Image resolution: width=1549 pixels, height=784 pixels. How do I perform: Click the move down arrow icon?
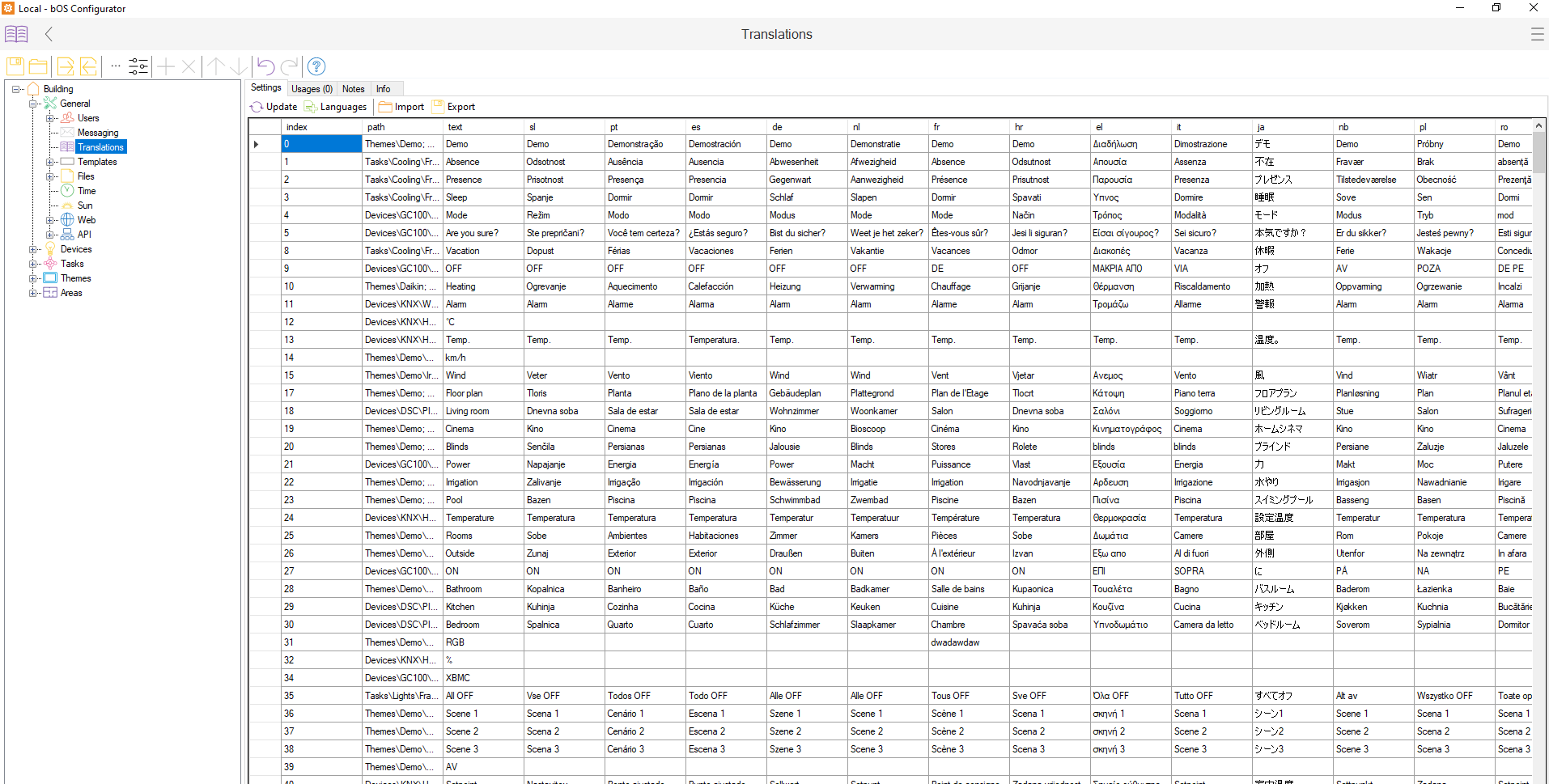click(239, 66)
